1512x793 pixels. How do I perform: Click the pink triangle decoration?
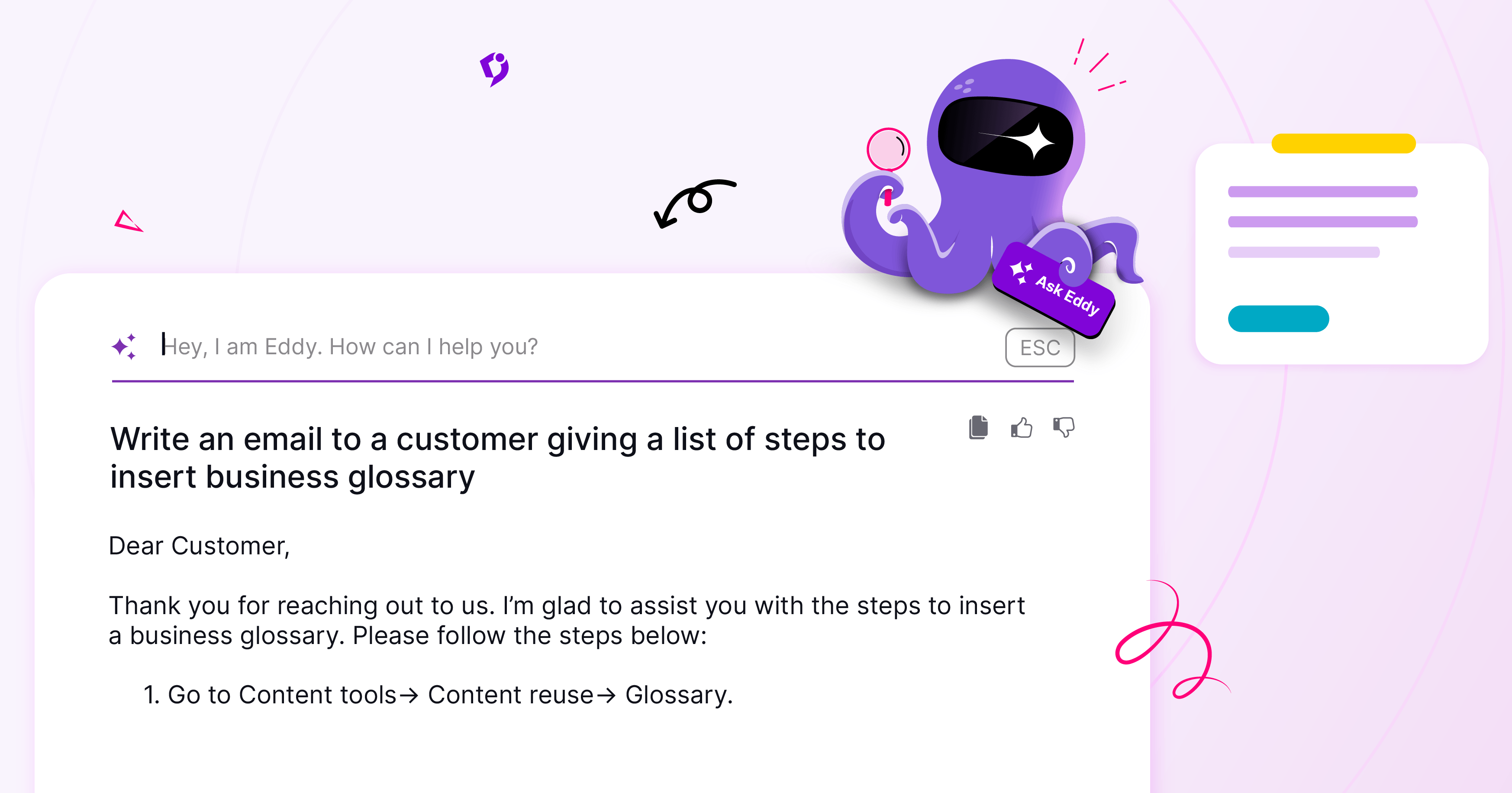point(128,221)
